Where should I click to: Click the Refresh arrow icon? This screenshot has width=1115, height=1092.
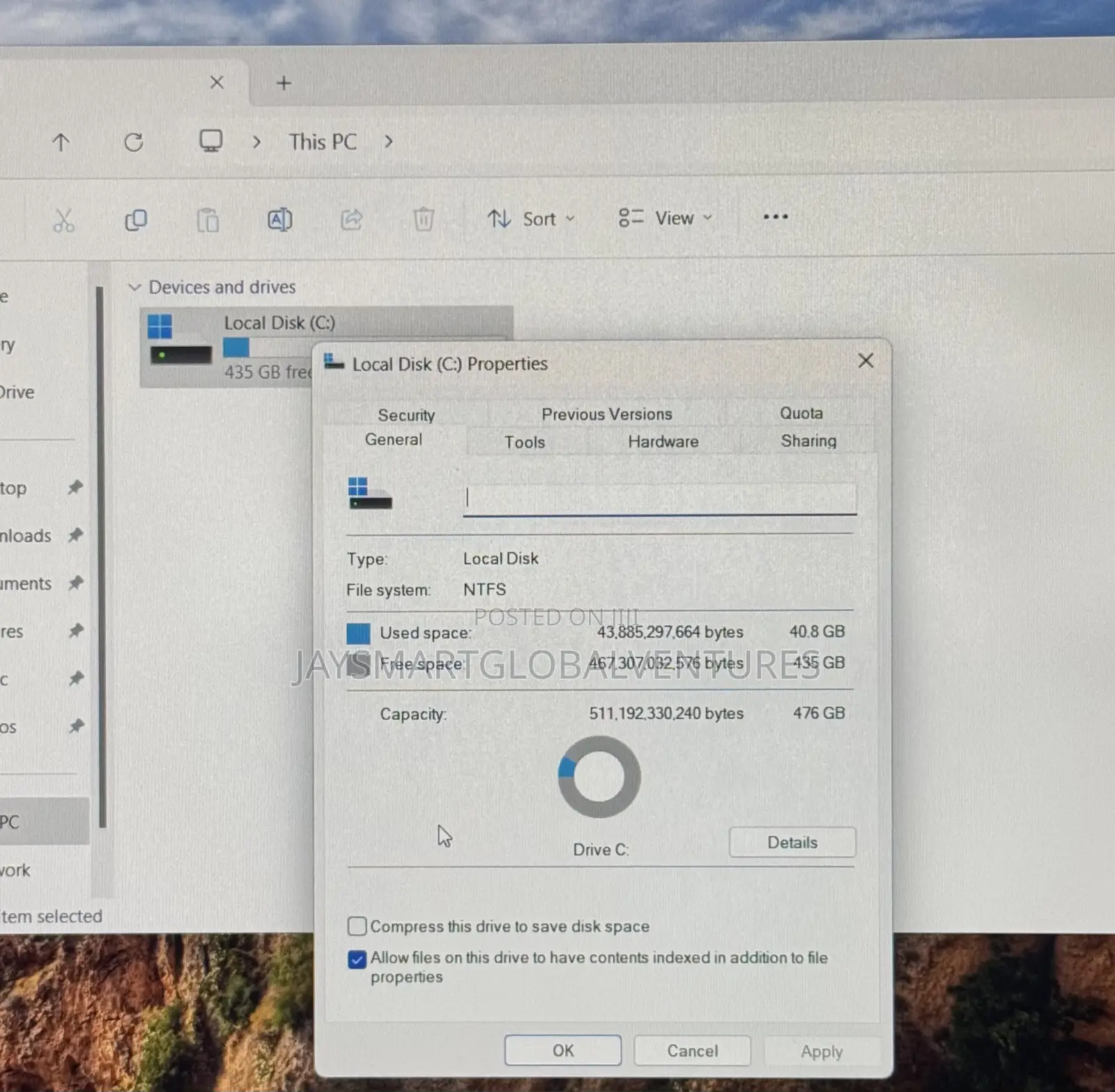click(x=134, y=143)
